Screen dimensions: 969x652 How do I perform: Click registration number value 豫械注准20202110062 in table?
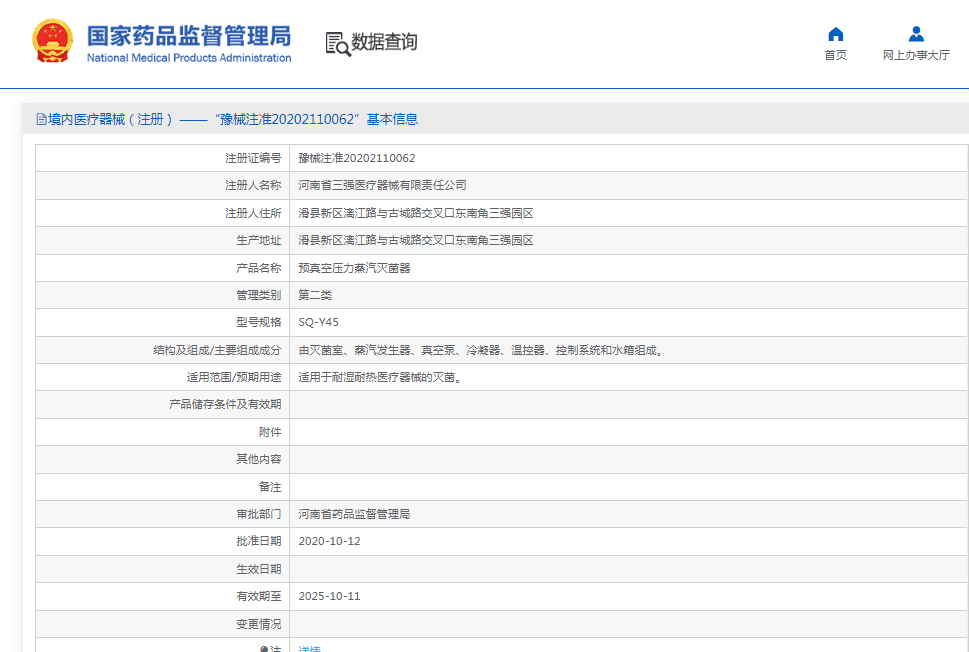[357, 158]
